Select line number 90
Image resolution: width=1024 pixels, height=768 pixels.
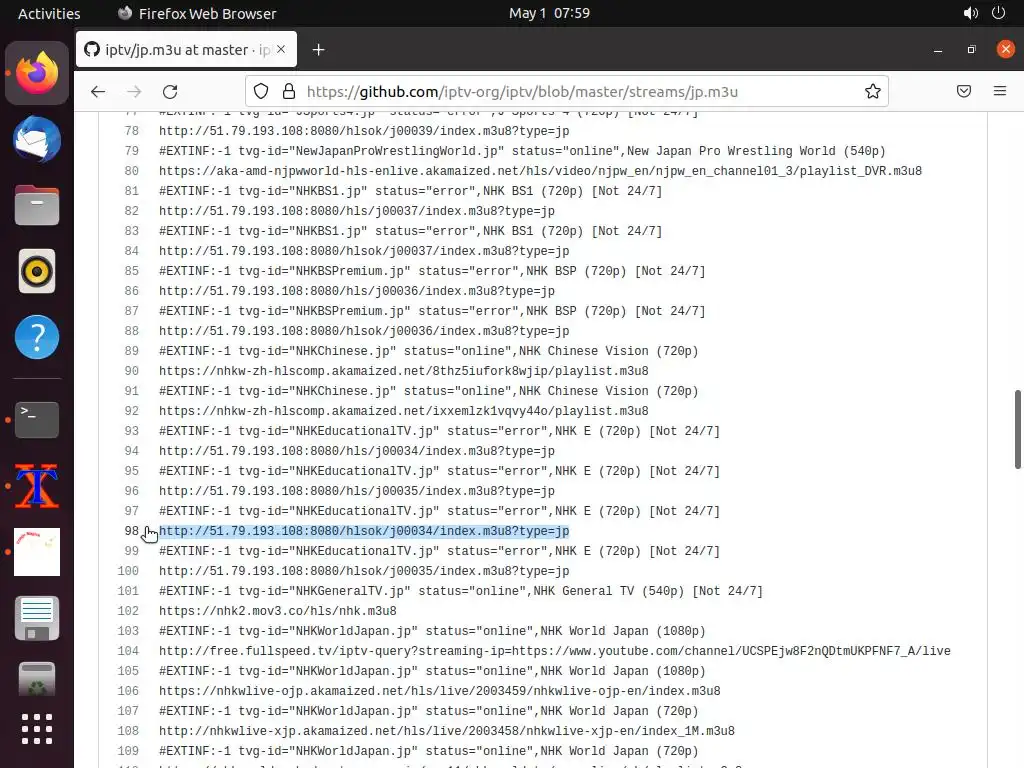tap(131, 371)
